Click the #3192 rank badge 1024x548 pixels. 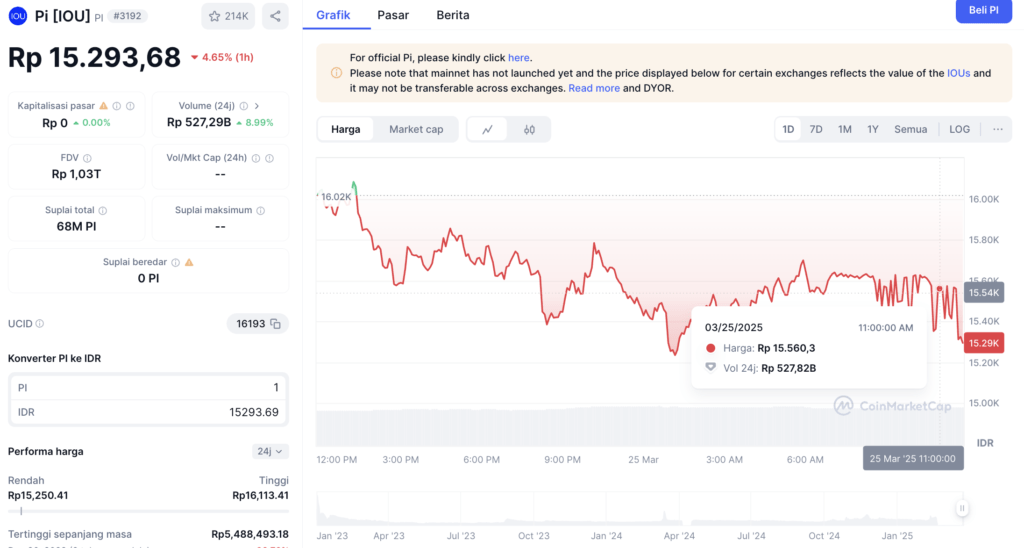127,16
